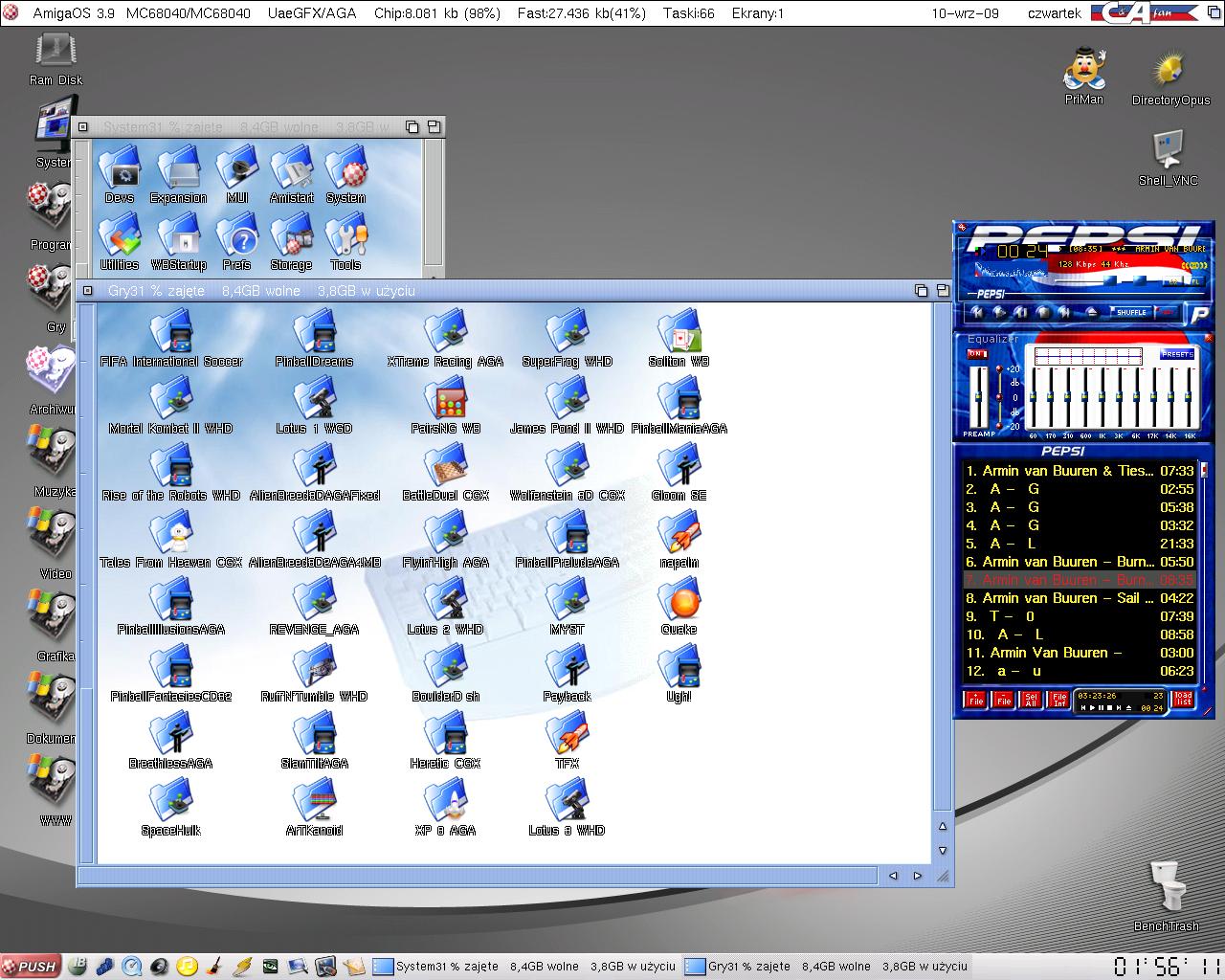Image resolution: width=1225 pixels, height=980 pixels.
Task: Open Tales From Heaven CGX icon
Action: (x=171, y=540)
